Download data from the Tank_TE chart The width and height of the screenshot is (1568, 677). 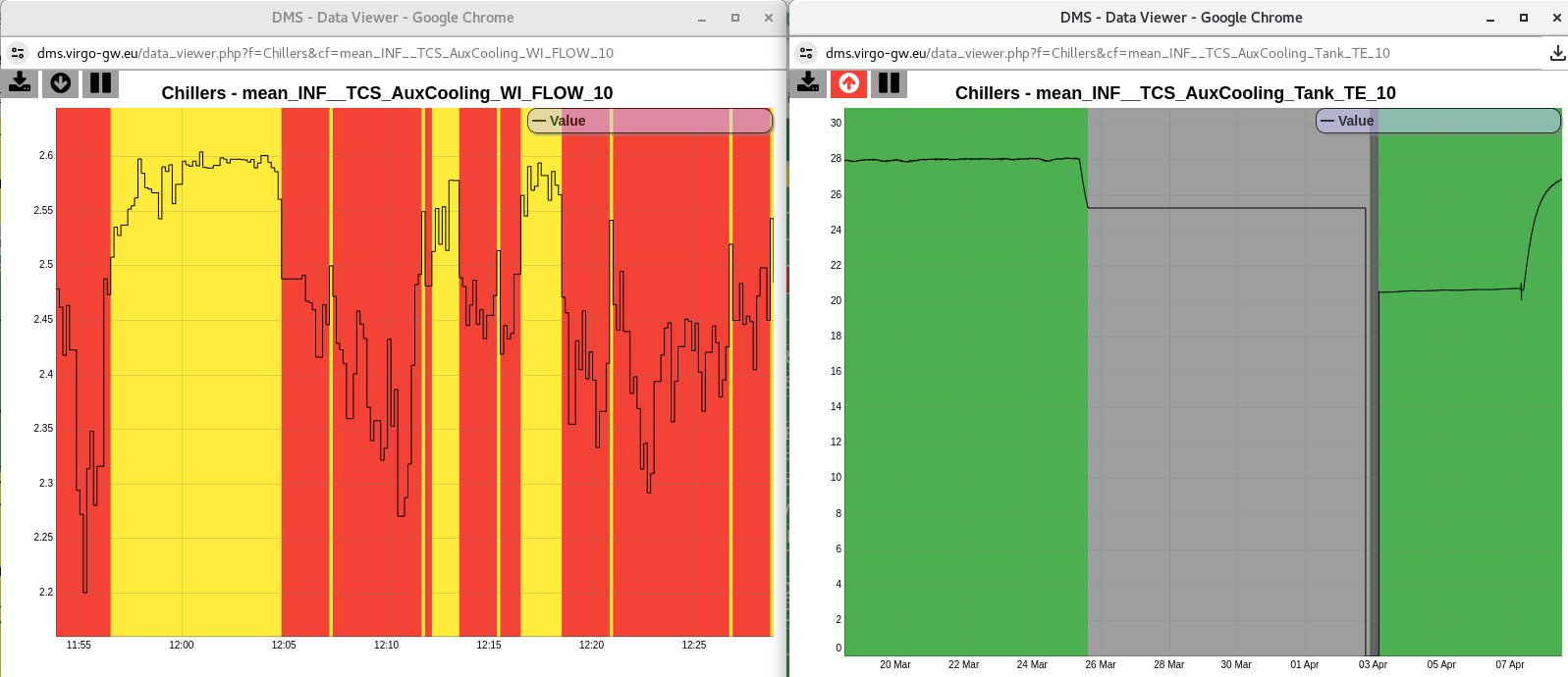point(808,83)
